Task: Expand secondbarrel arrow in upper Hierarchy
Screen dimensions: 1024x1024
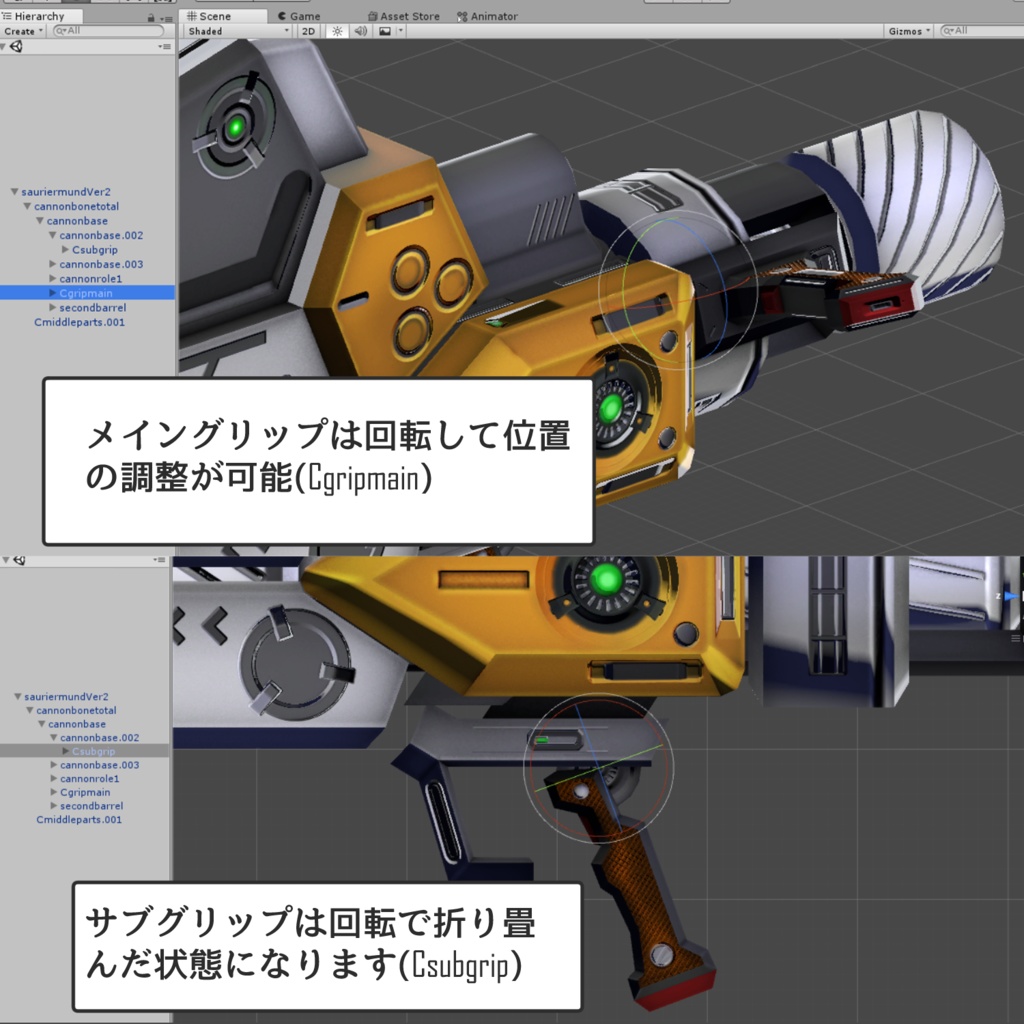Action: coord(52,307)
